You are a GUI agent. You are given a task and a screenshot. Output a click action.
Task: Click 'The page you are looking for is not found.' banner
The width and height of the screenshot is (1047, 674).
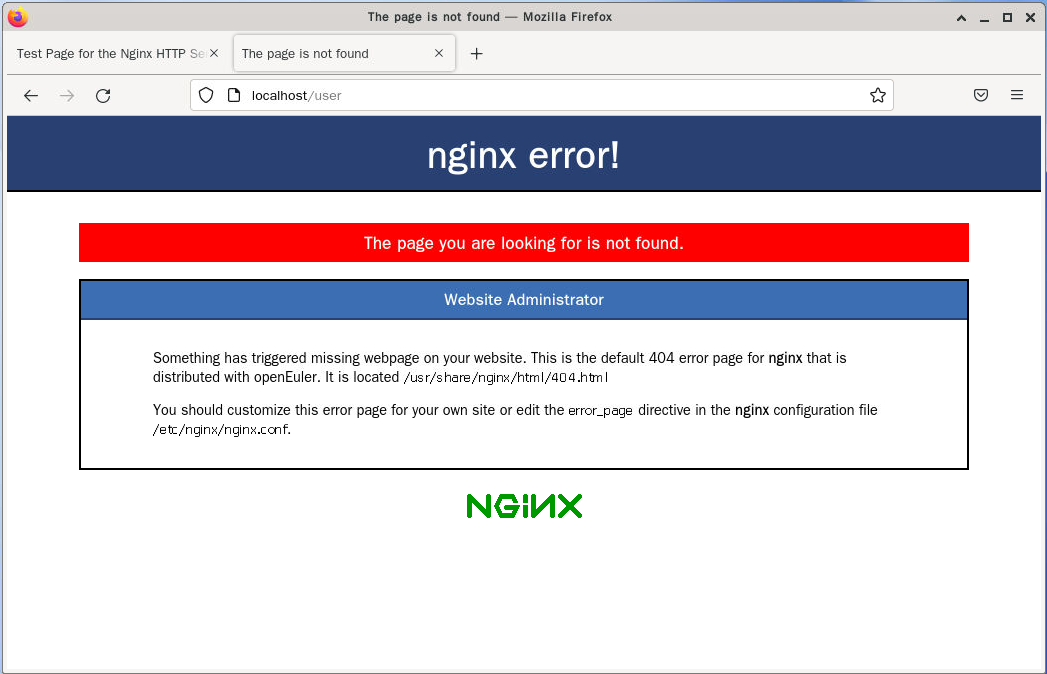(524, 242)
